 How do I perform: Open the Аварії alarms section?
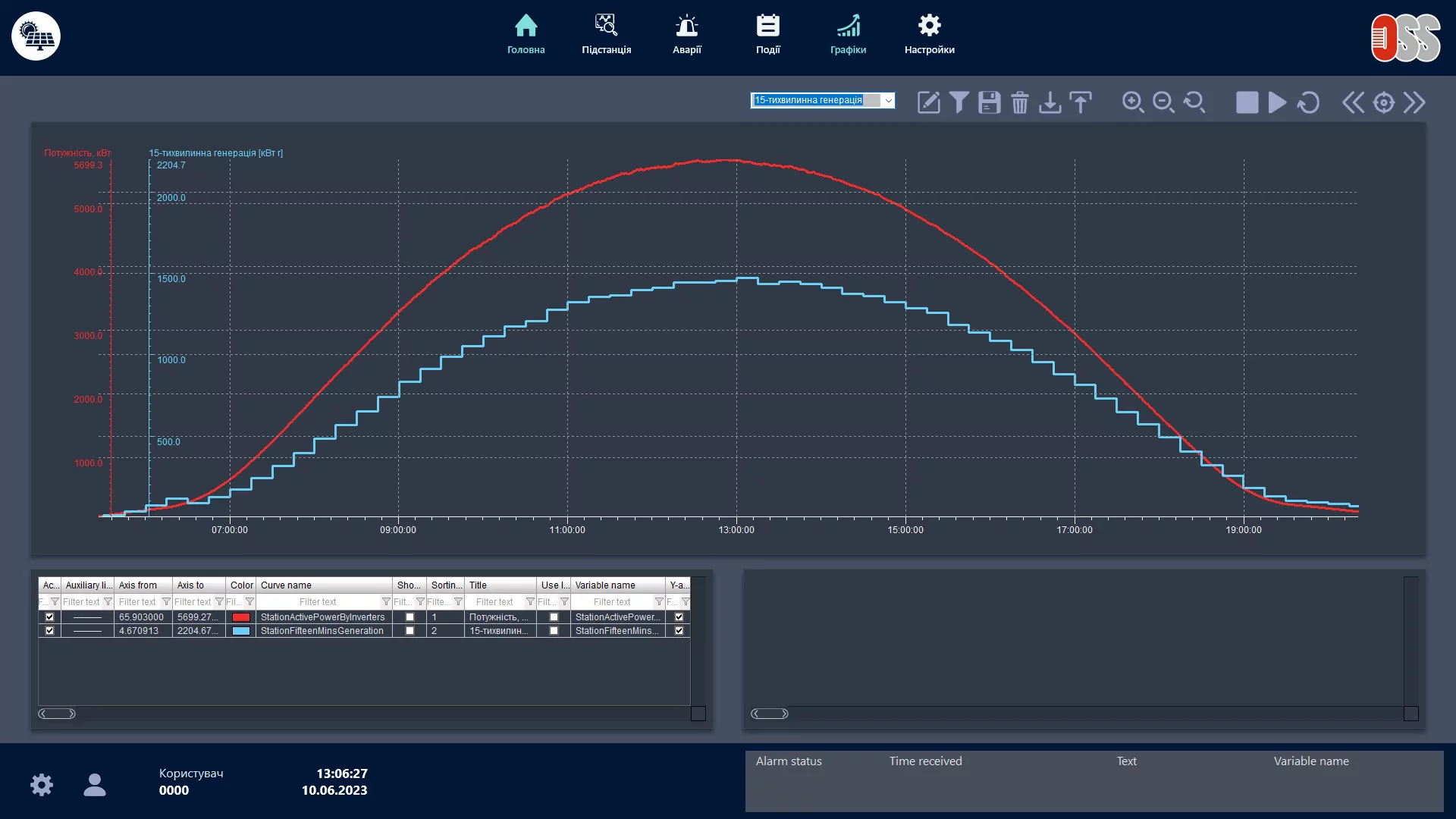click(686, 35)
